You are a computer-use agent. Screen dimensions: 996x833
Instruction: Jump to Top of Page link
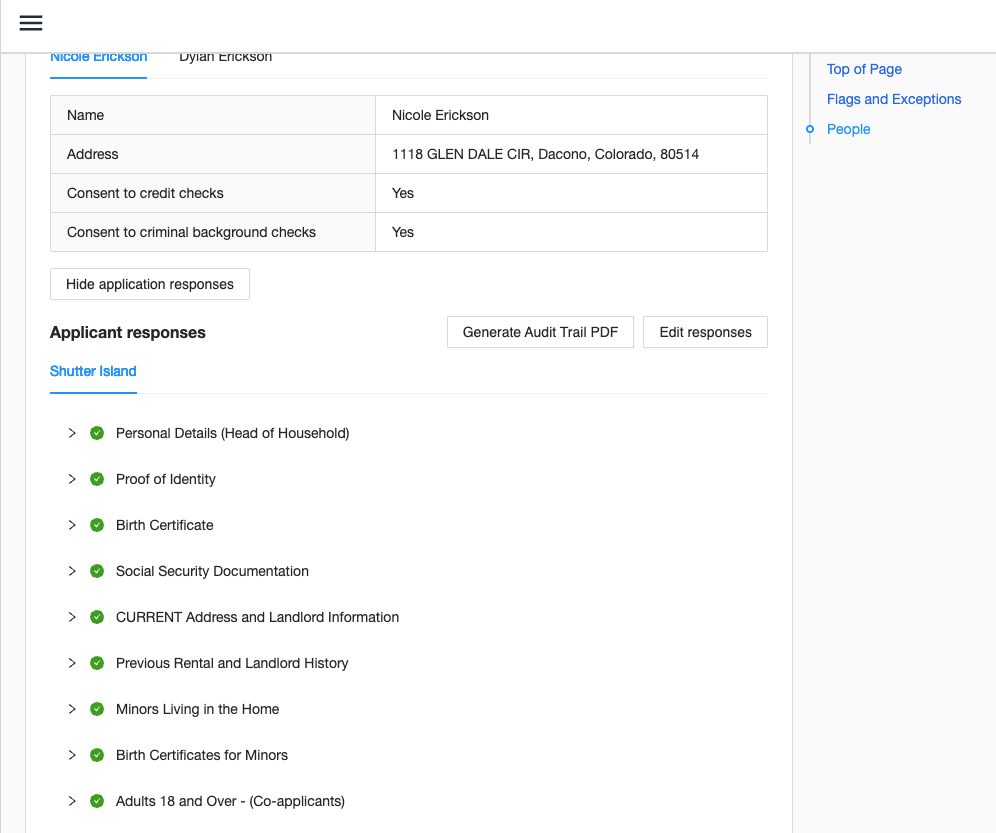[864, 69]
